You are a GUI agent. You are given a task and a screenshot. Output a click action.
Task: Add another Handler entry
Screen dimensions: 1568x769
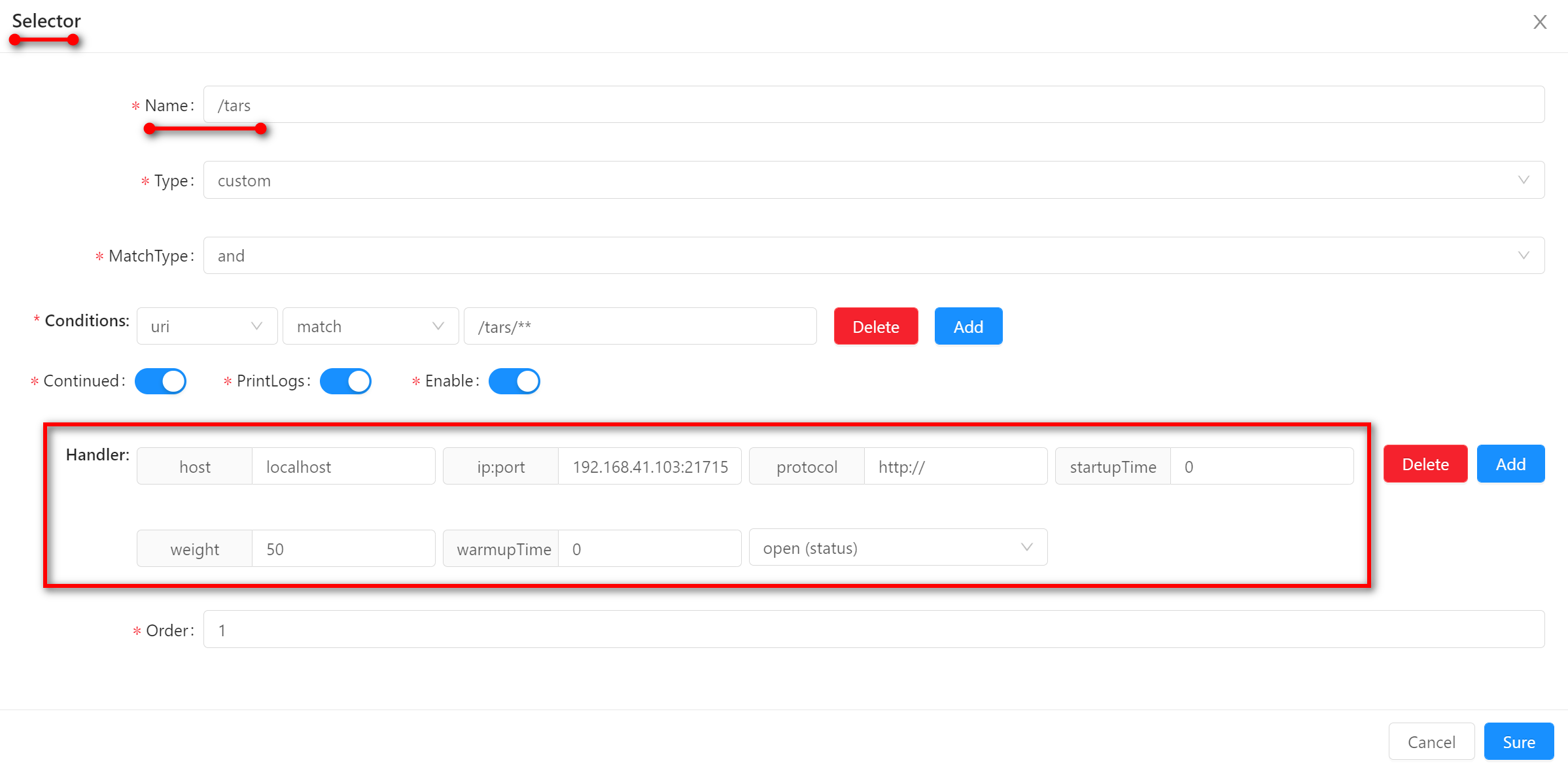1510,464
